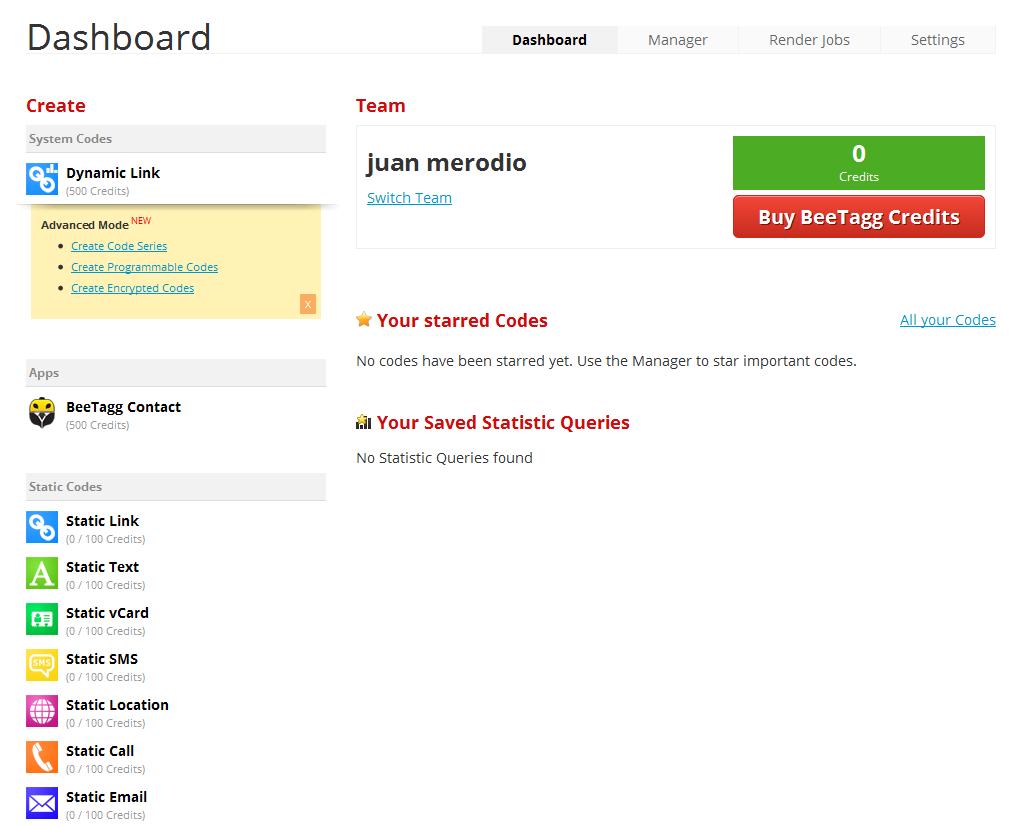Click the Static Email envelope icon

[42, 804]
